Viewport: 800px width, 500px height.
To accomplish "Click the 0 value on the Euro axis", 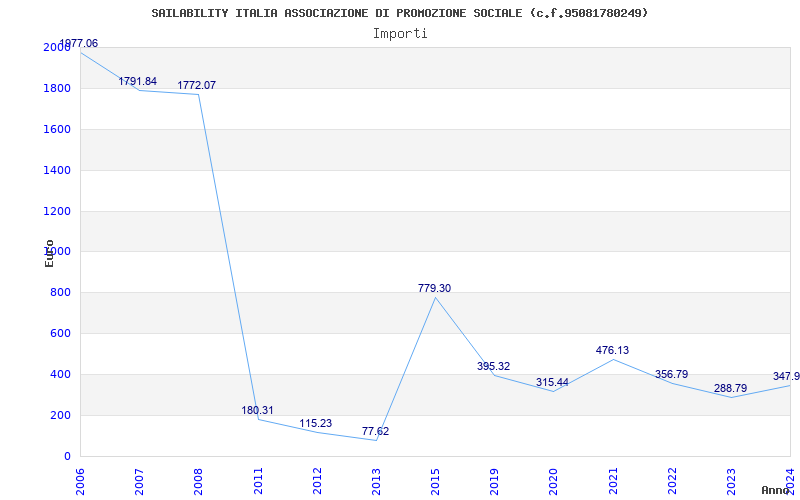I will pos(67,456).
